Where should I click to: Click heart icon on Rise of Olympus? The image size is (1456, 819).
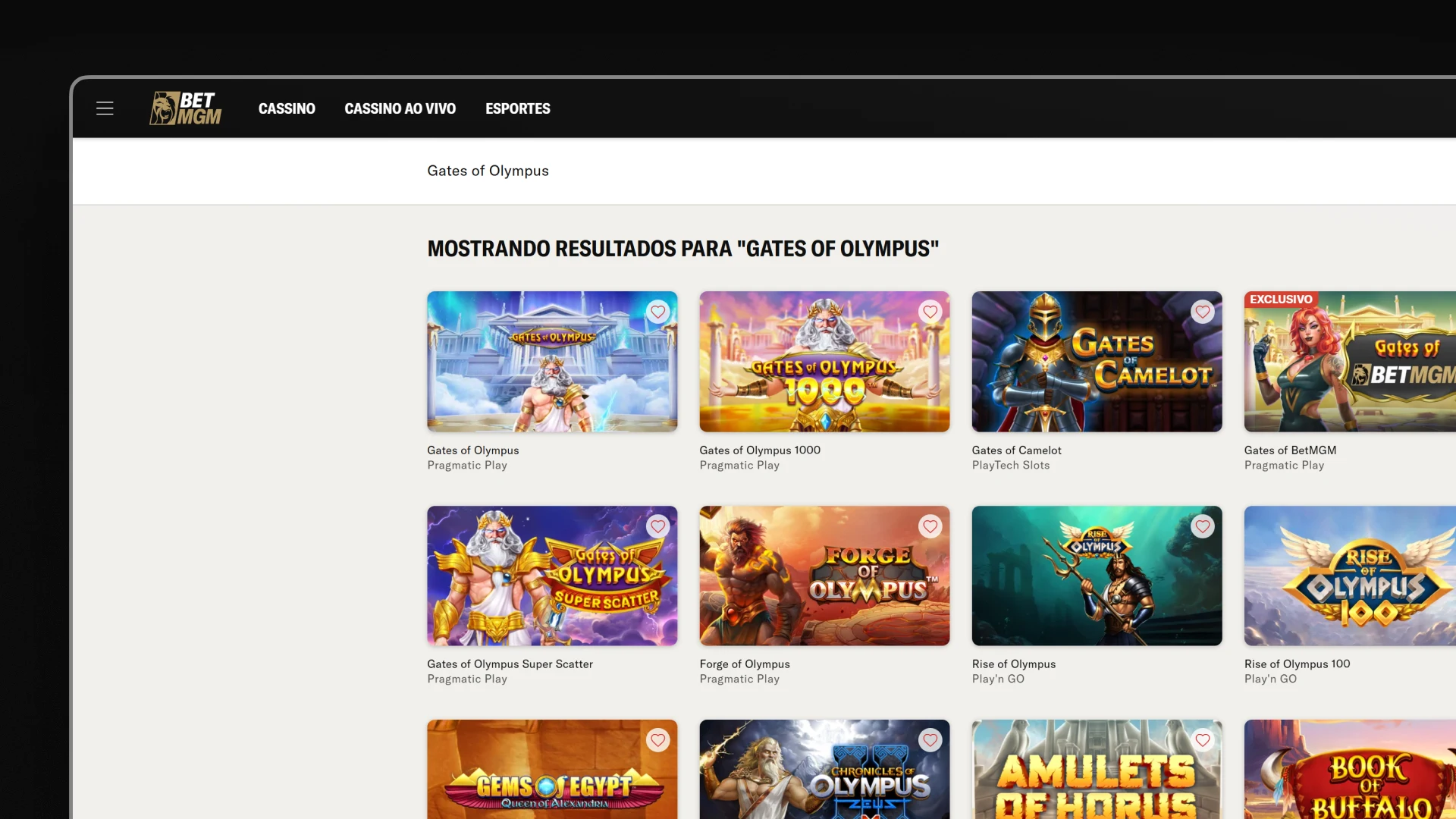(1202, 526)
